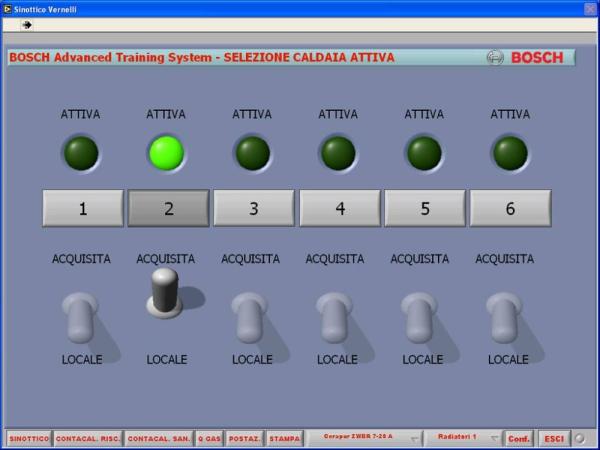600x450 pixels.
Task: Open the Q GAS page
Action: (x=209, y=439)
